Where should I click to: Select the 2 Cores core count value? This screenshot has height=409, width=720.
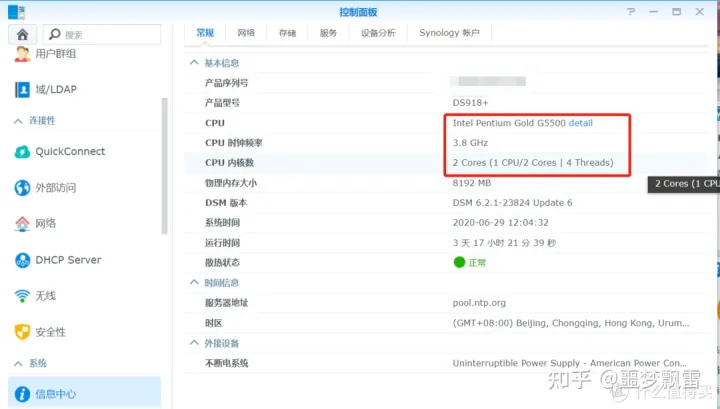(x=533, y=162)
